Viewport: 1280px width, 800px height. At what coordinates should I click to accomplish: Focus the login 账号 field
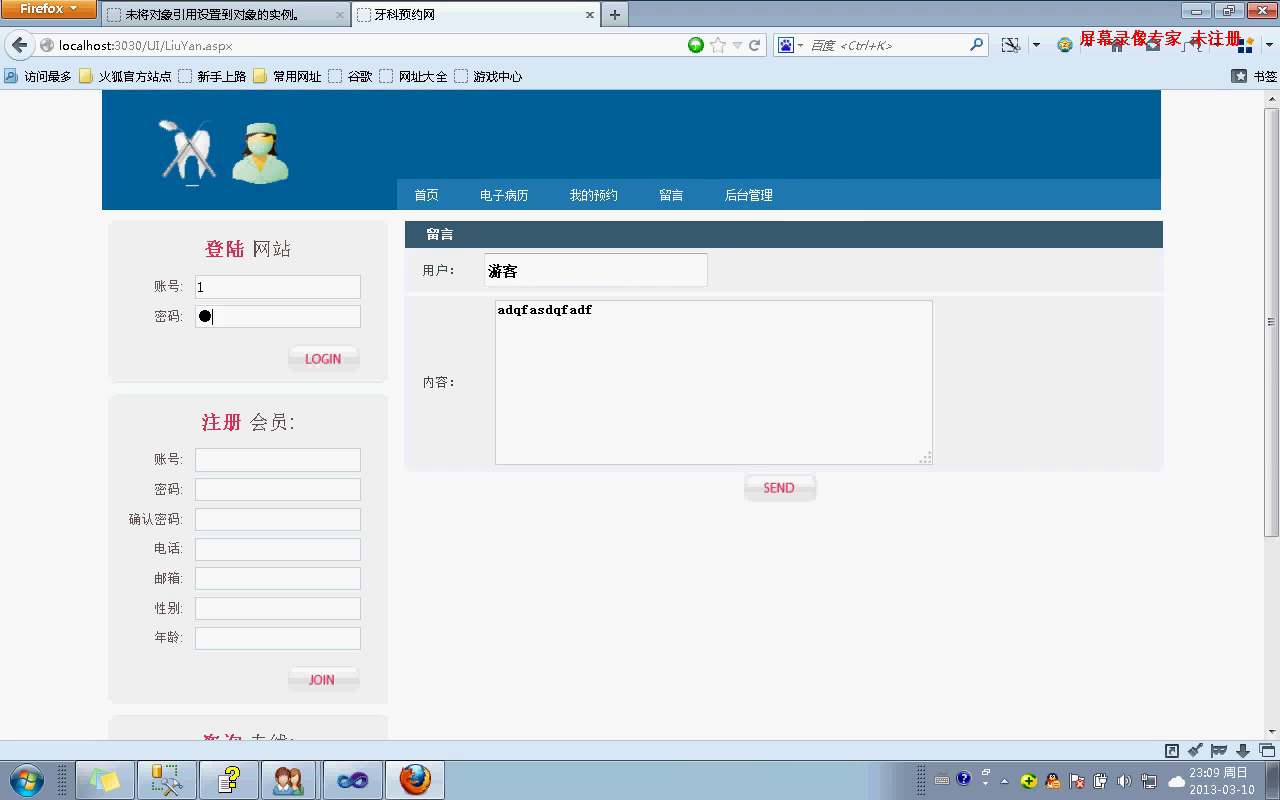tap(278, 287)
